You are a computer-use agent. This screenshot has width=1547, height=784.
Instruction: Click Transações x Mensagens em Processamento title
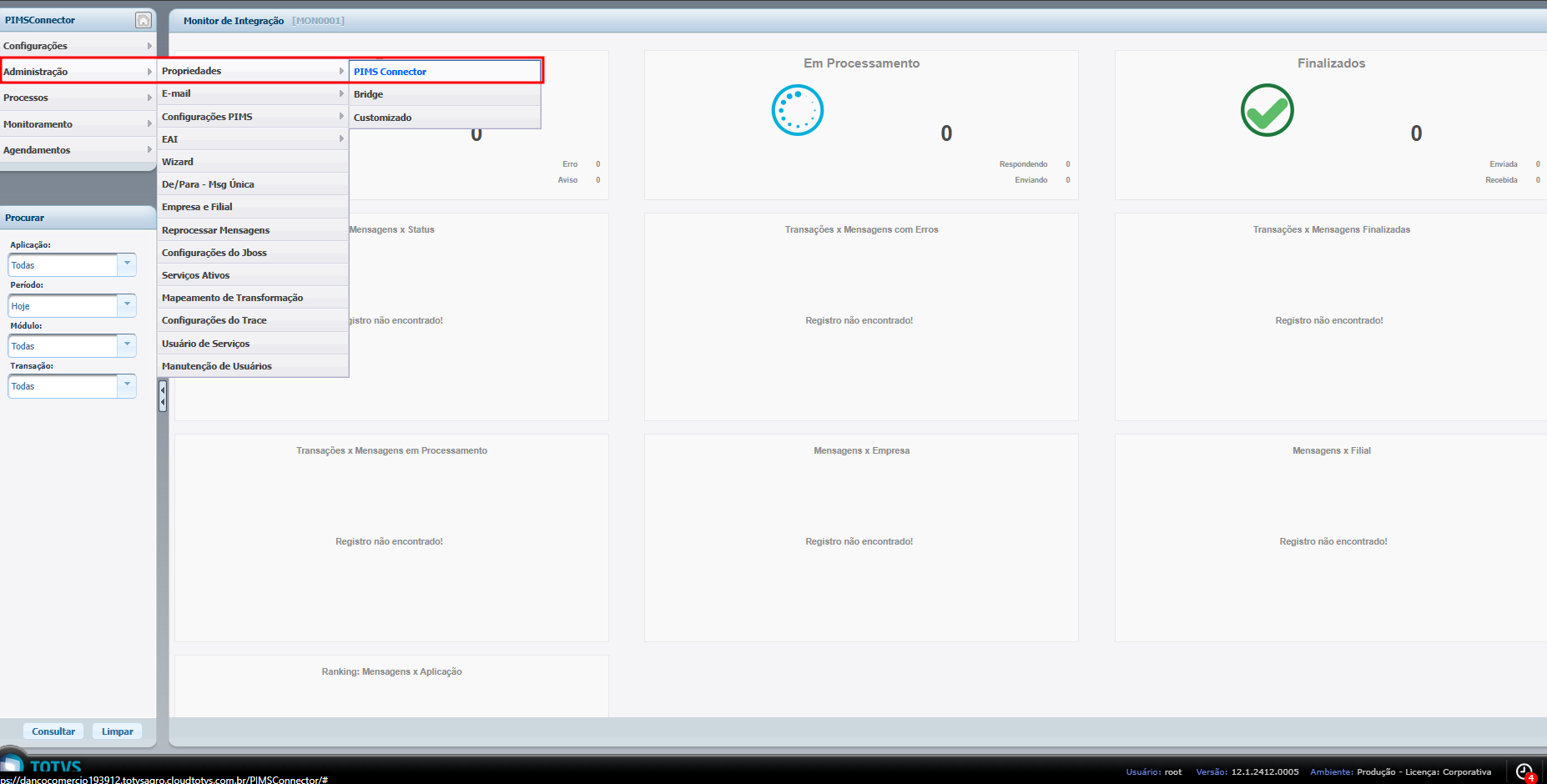pos(392,450)
